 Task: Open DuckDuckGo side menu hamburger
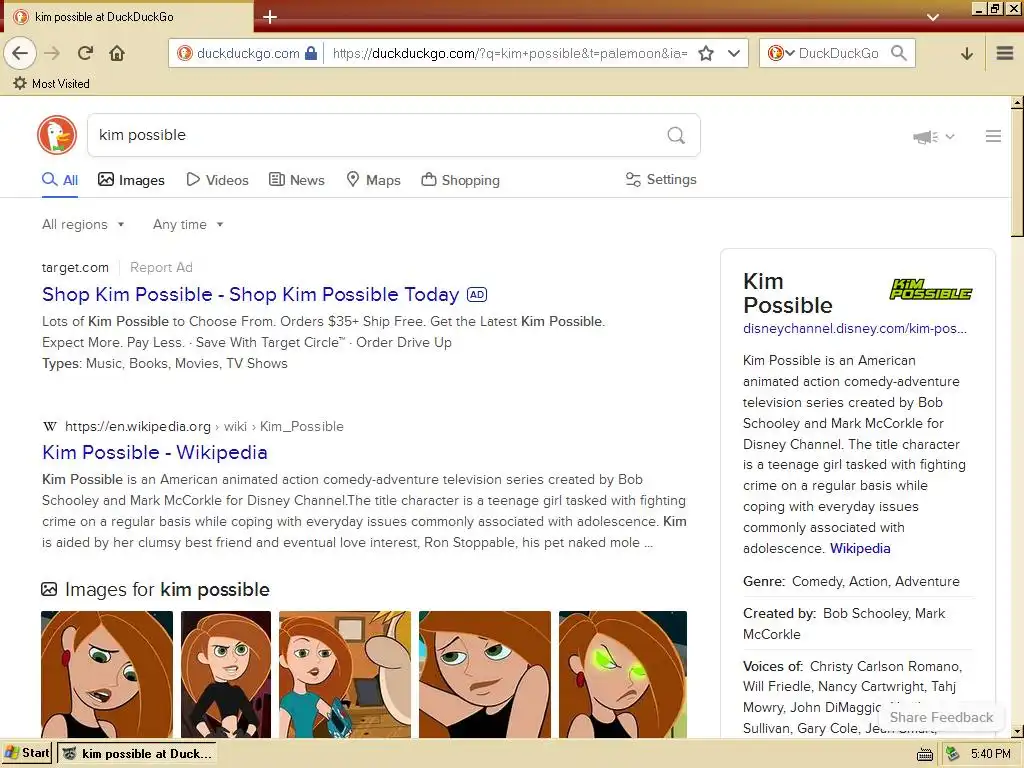993,136
